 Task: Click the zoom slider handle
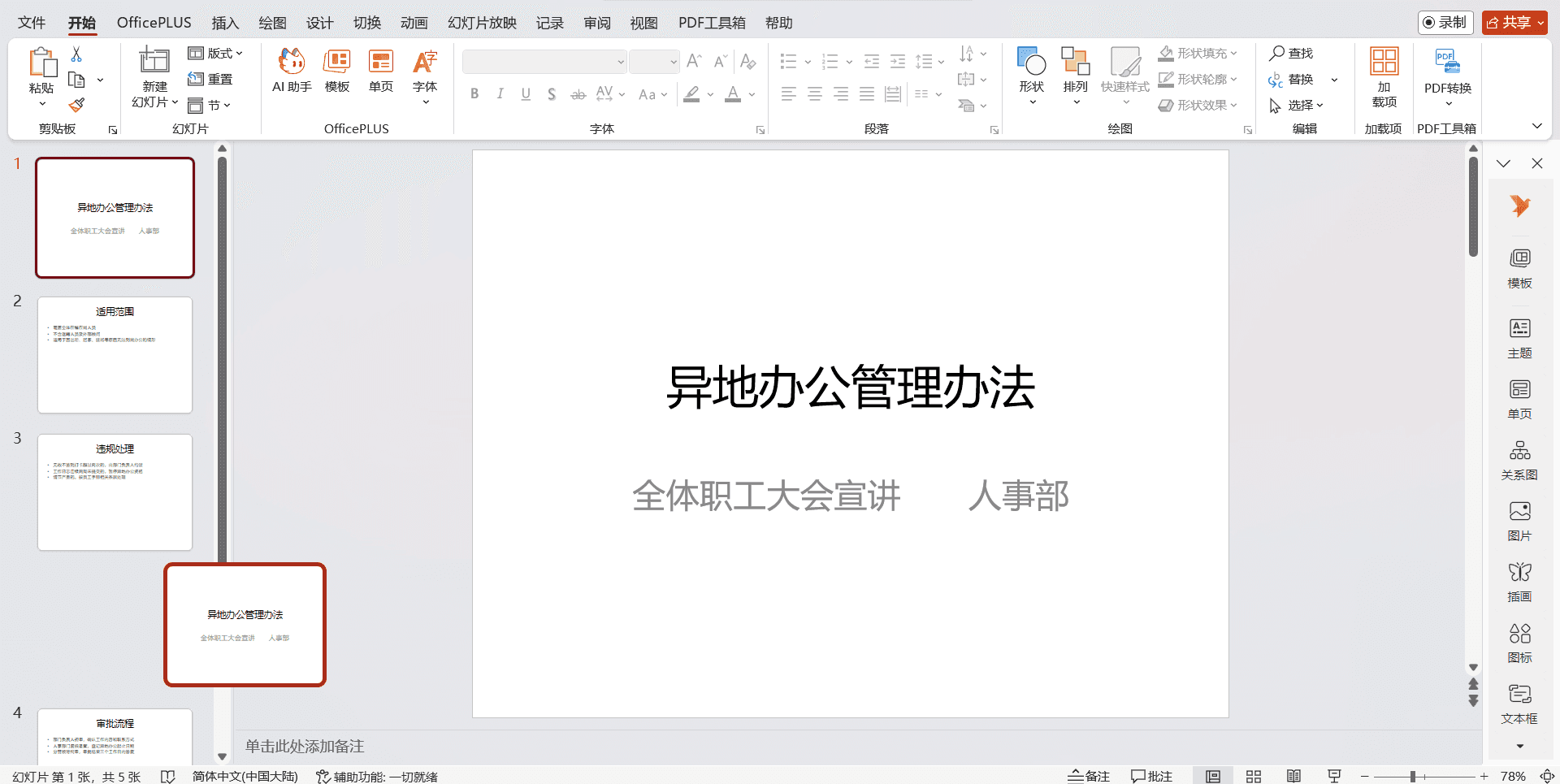coord(1413,777)
